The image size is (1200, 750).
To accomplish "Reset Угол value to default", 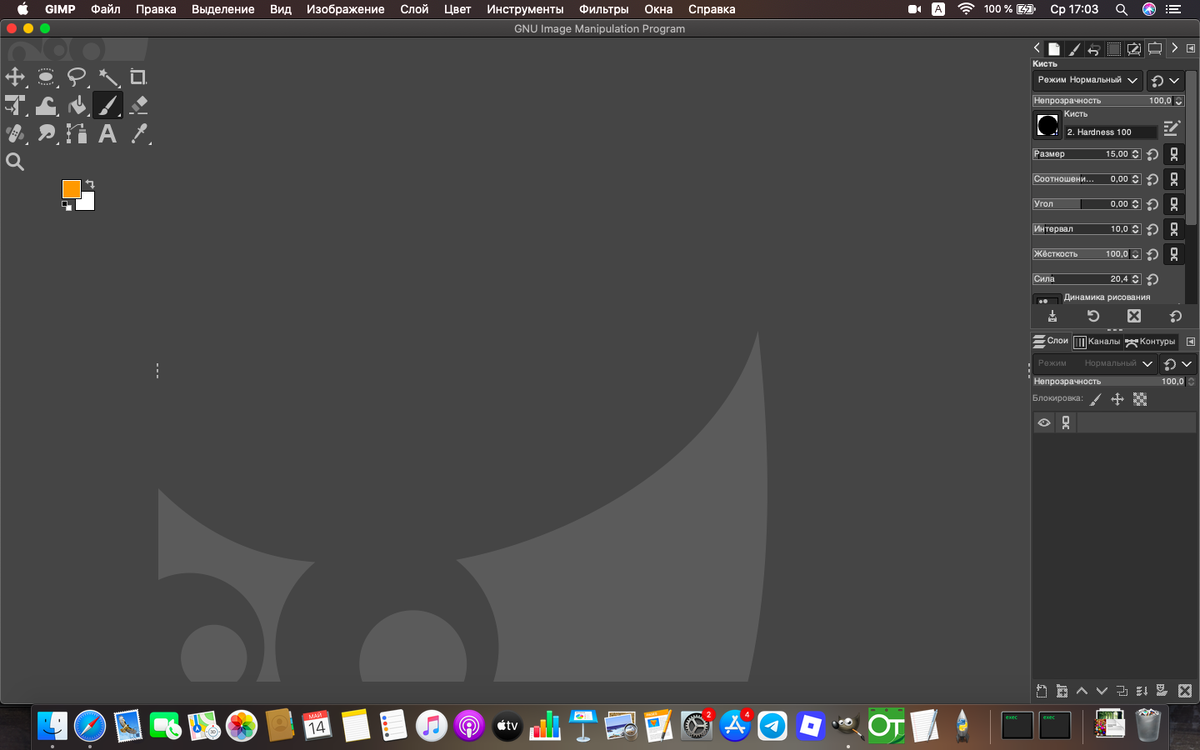I will point(1152,204).
